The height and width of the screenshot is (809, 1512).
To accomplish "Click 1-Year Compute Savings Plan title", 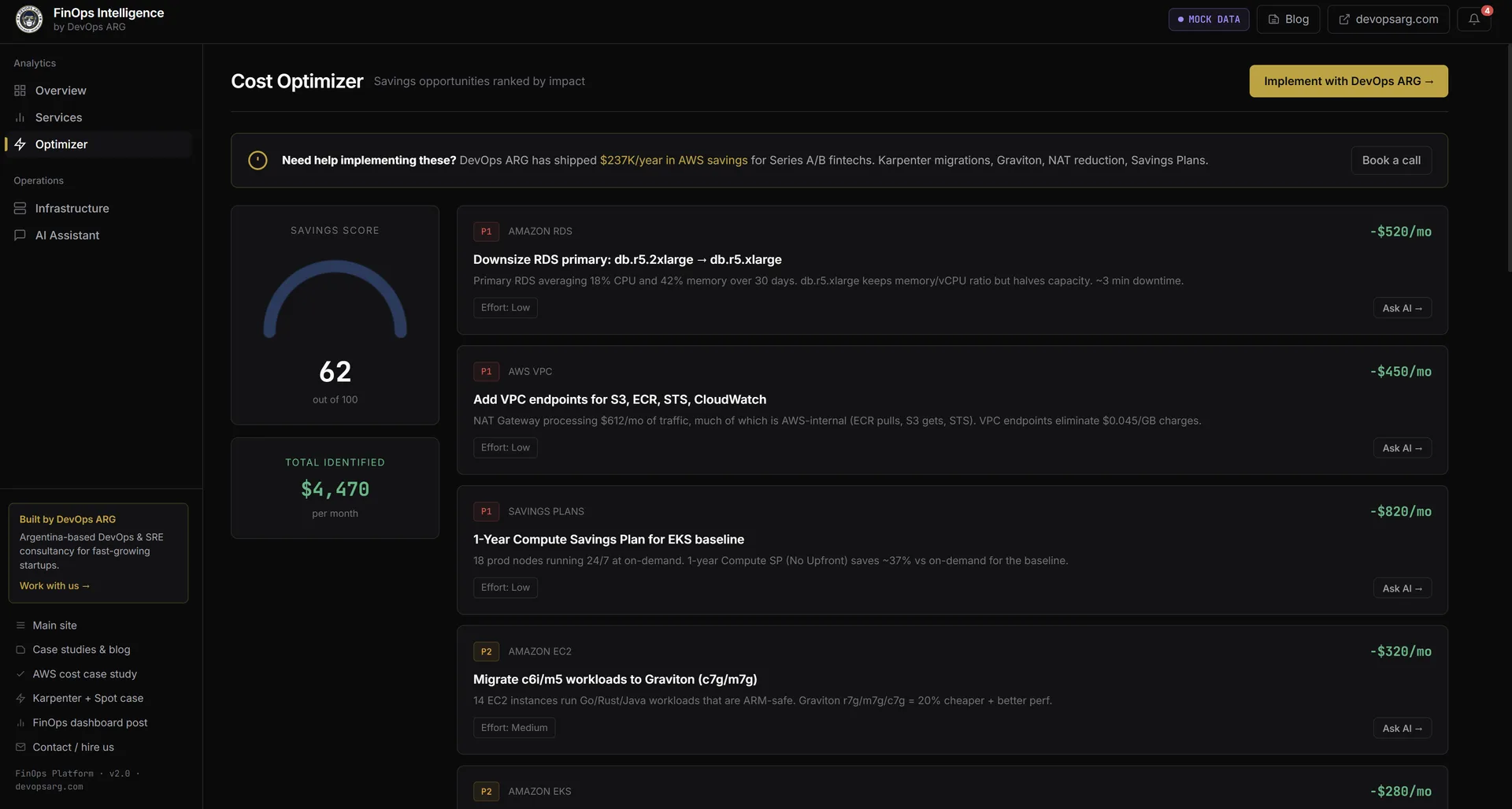I will [x=609, y=540].
